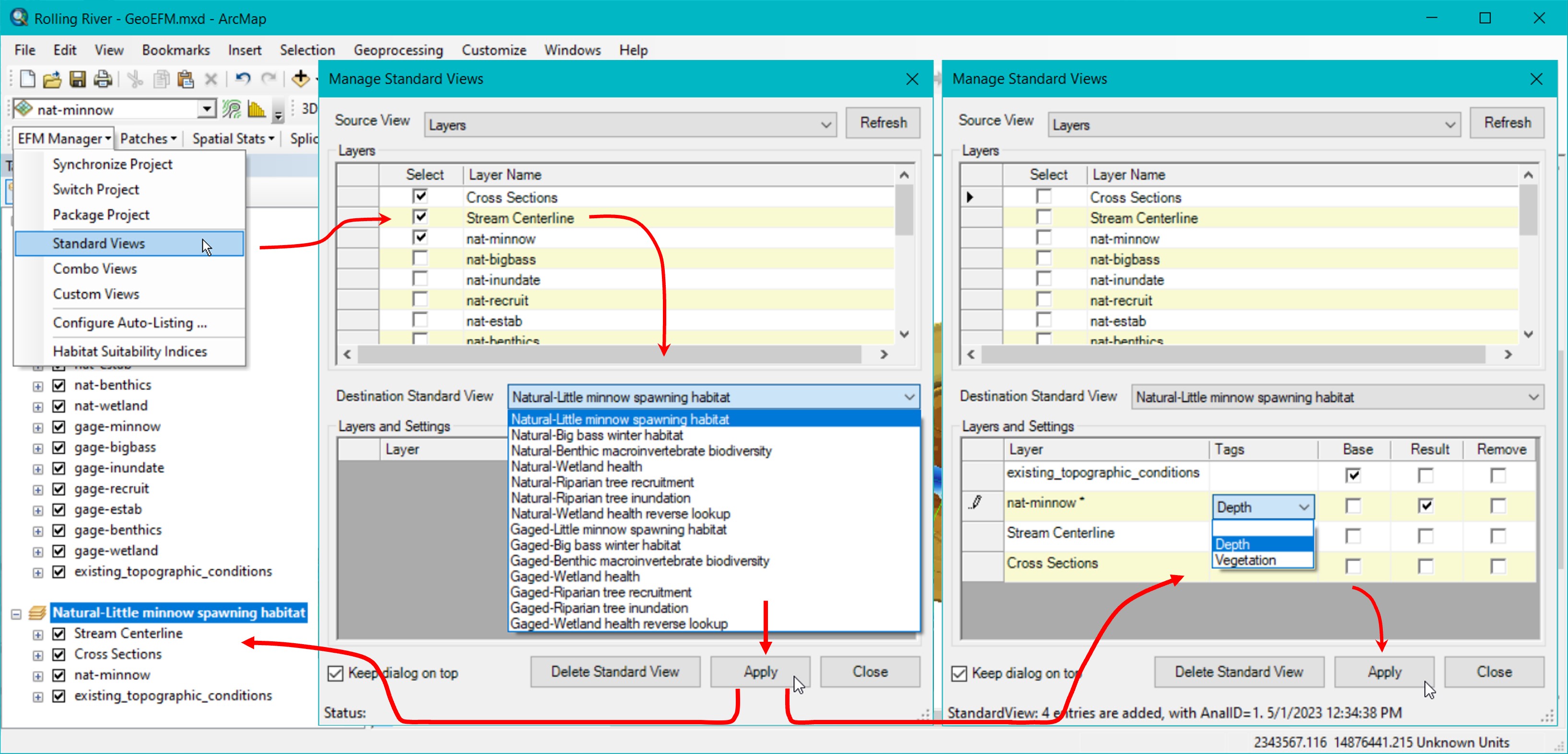Click the Paste clipboard icon

(186, 79)
